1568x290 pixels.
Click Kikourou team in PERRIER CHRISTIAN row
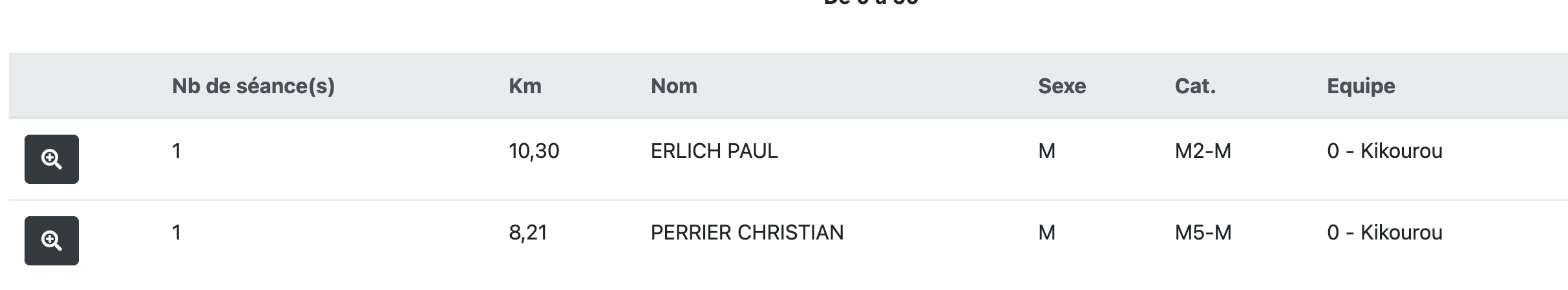1384,233
